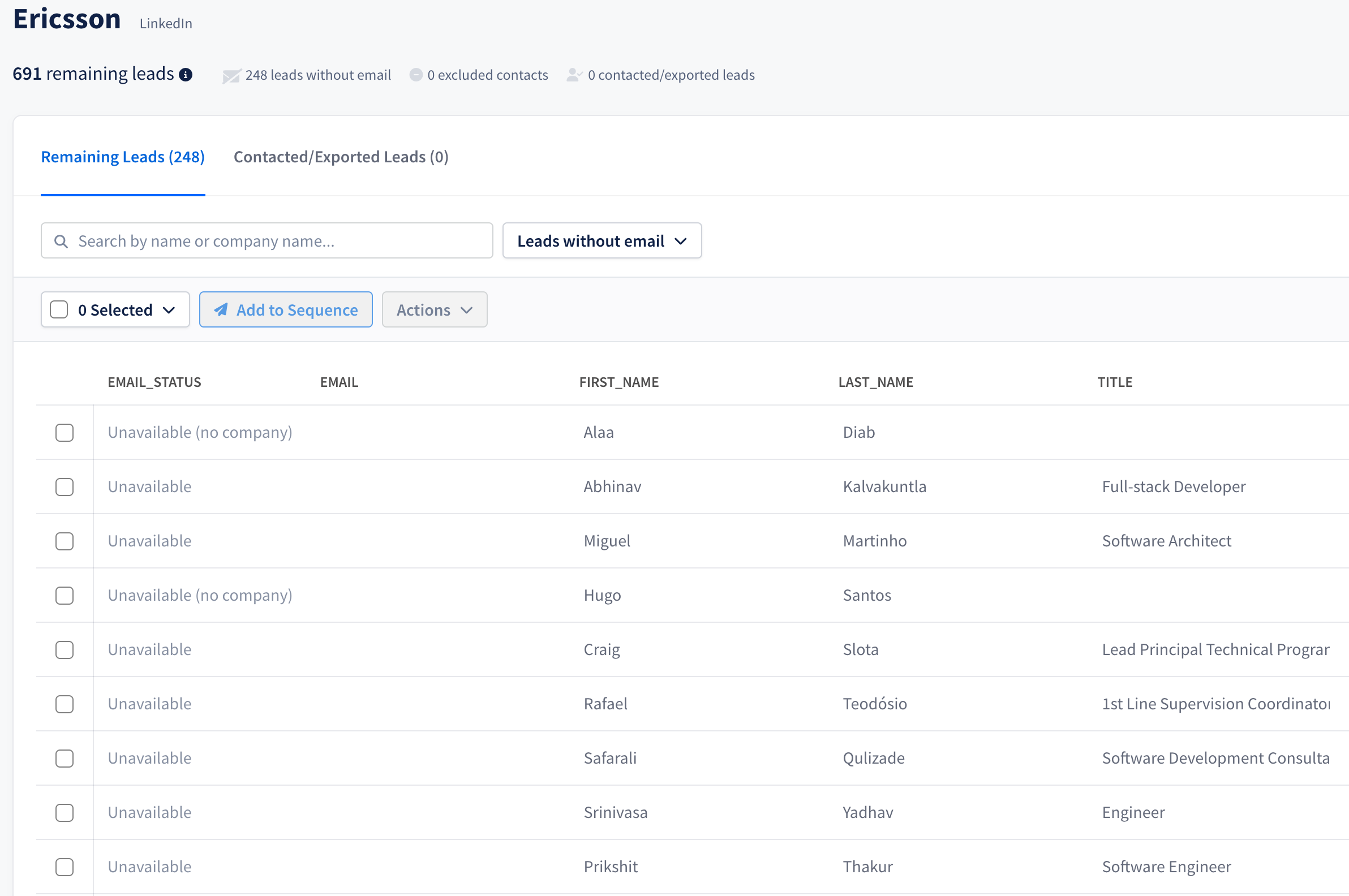This screenshot has width=1349, height=896.
Task: Click the Full-stack Developer title cell
Action: [x=1174, y=487]
